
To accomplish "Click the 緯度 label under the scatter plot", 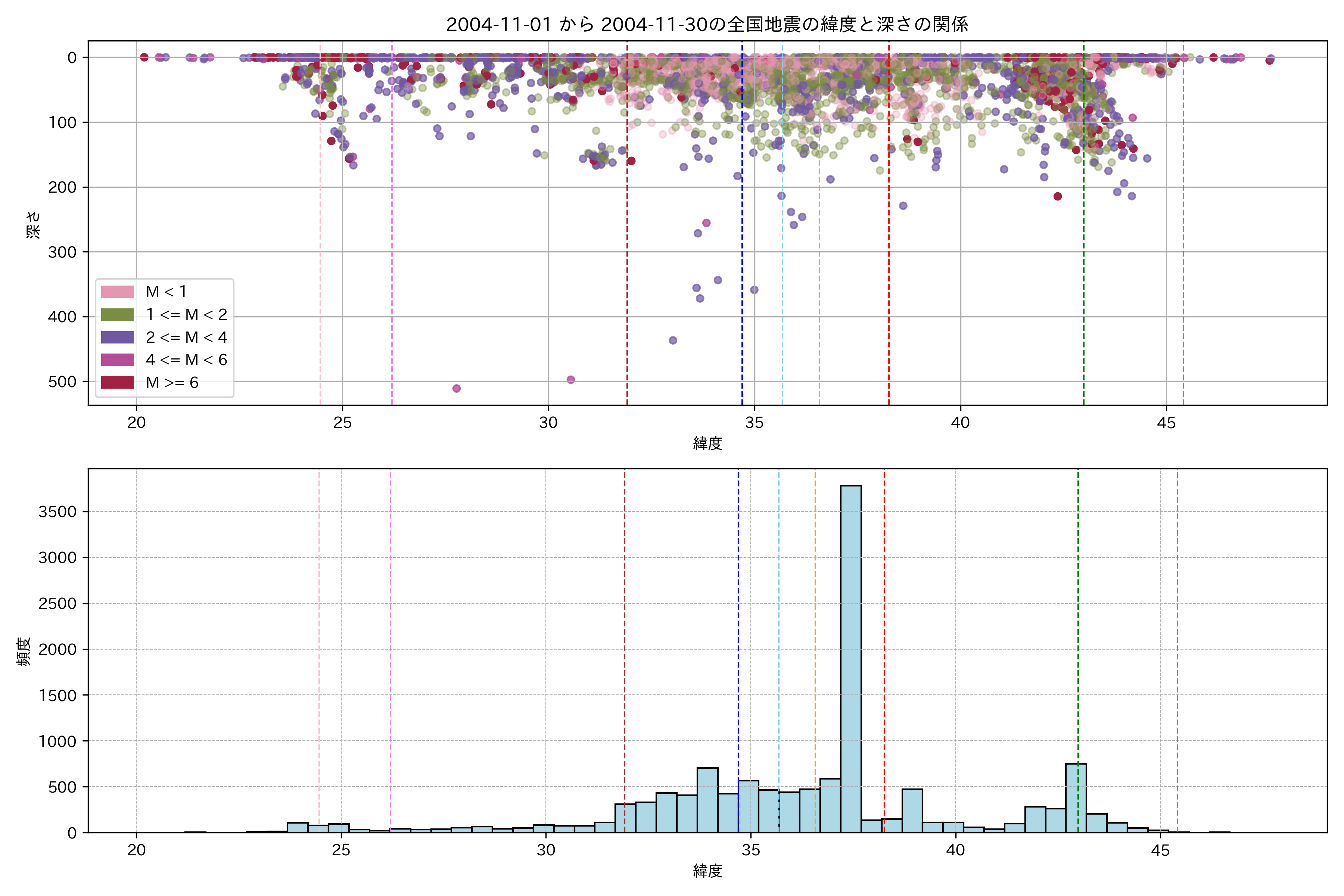I will pyautogui.click(x=707, y=444).
